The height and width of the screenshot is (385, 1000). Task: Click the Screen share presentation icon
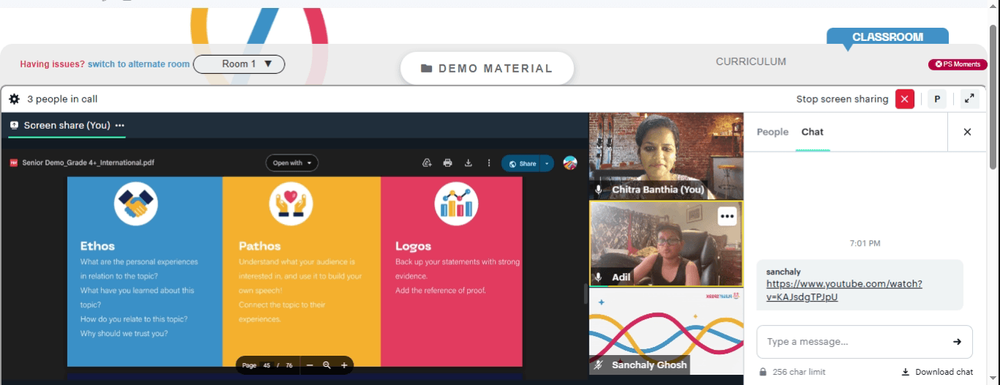tap(14, 126)
